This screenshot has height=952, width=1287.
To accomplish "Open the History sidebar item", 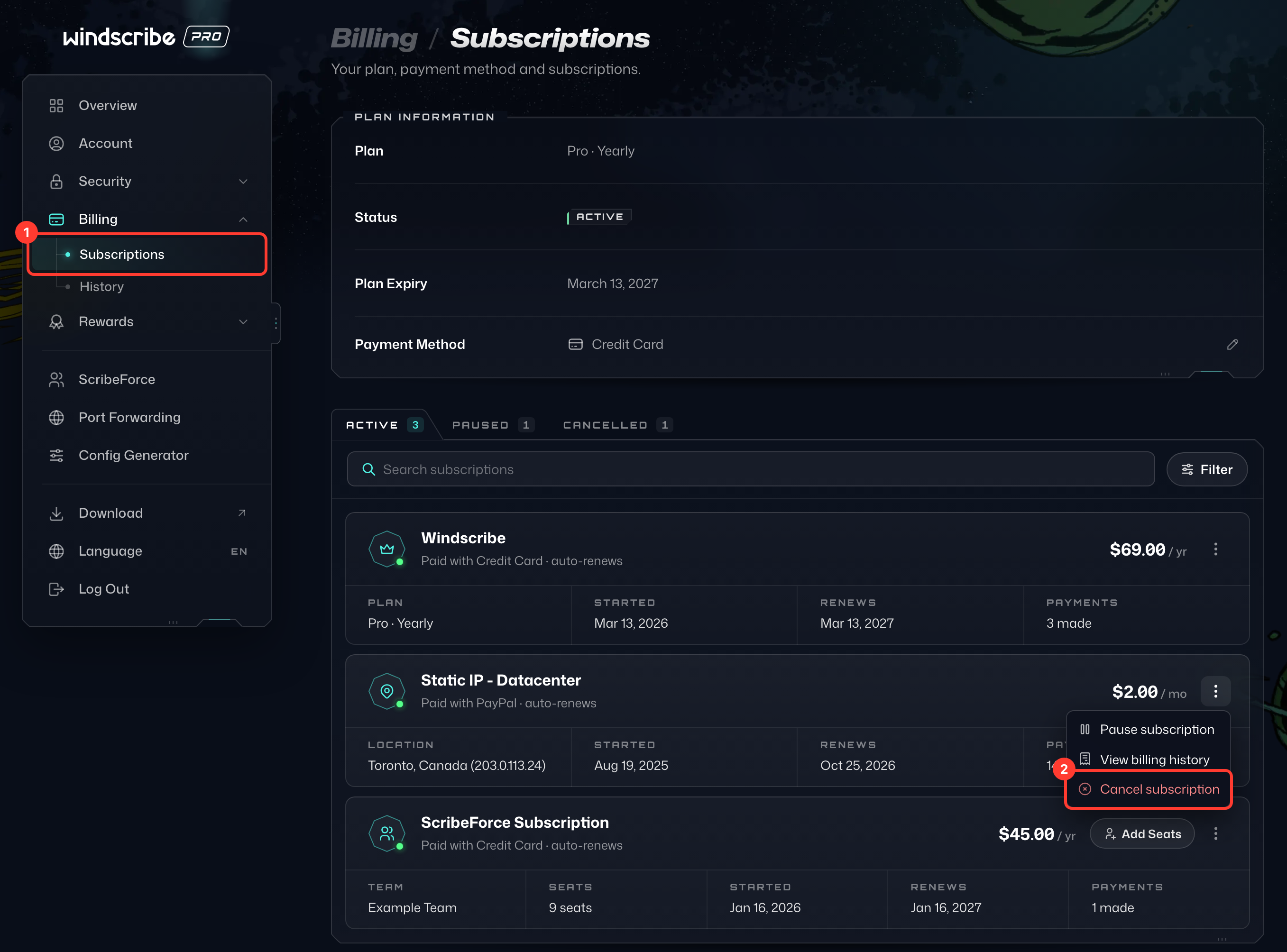I will [x=101, y=286].
